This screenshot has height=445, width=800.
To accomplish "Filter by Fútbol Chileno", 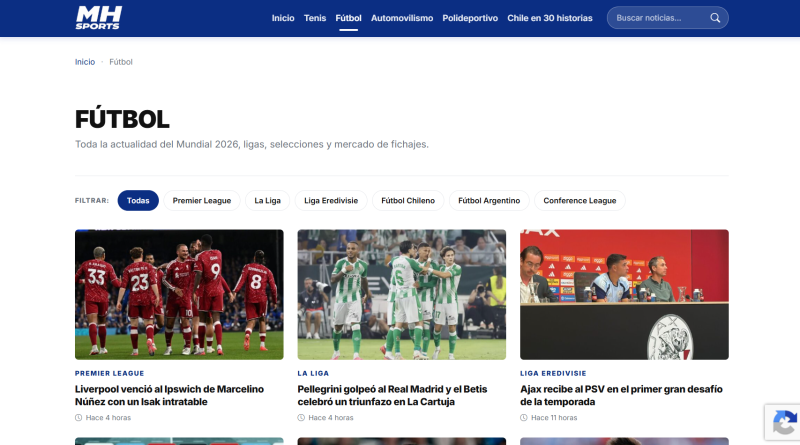I will coord(408,201).
